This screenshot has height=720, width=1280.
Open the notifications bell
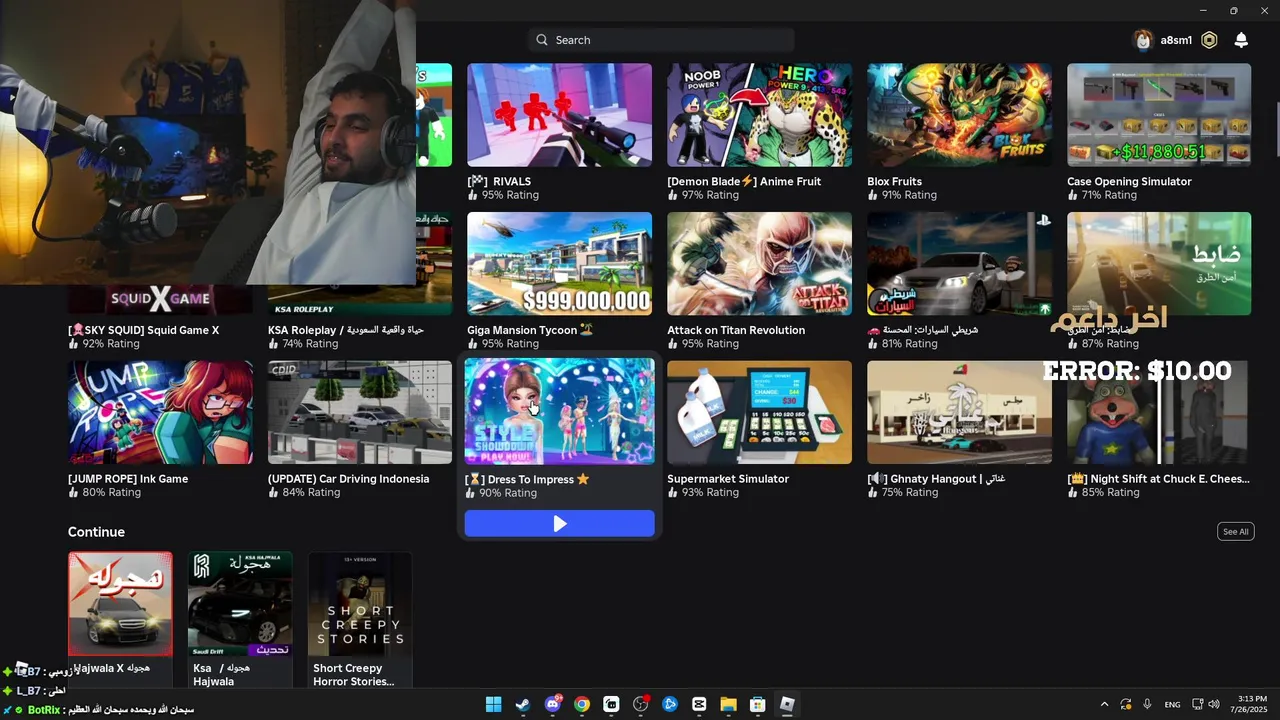(x=1241, y=40)
